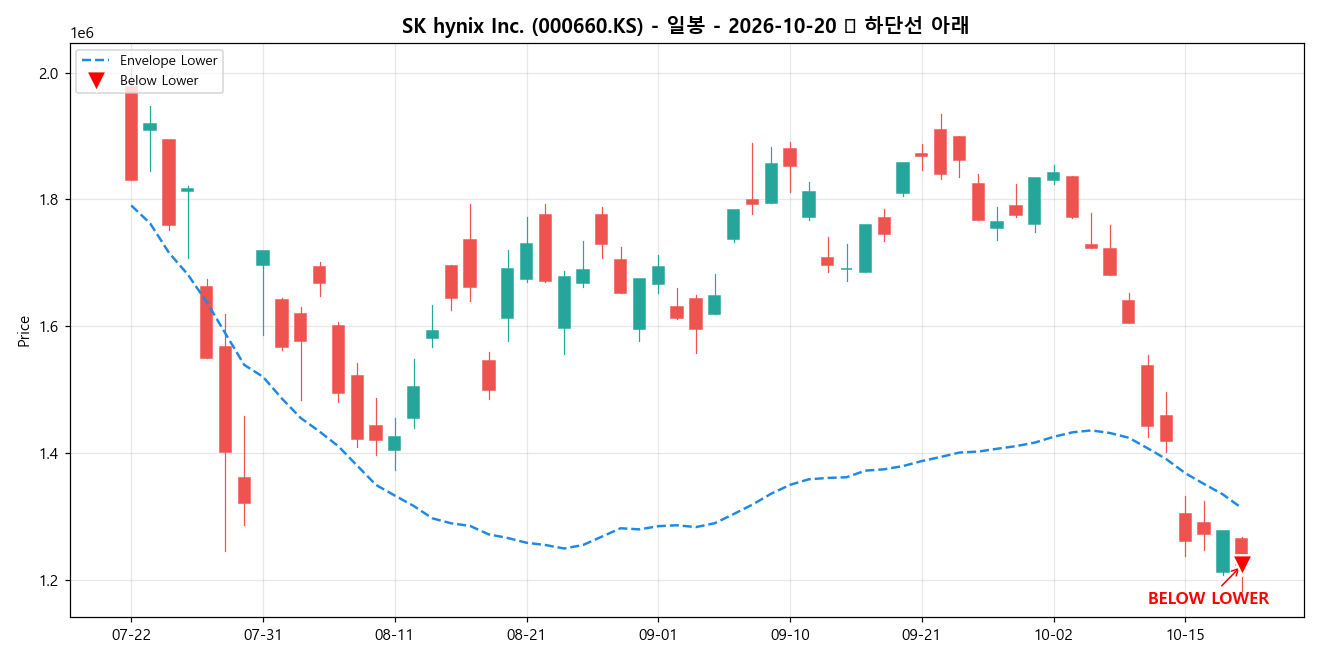Image resolution: width=1320 pixels, height=660 pixels.
Task: Click the 10-15 date tick label
Action: point(1185,634)
